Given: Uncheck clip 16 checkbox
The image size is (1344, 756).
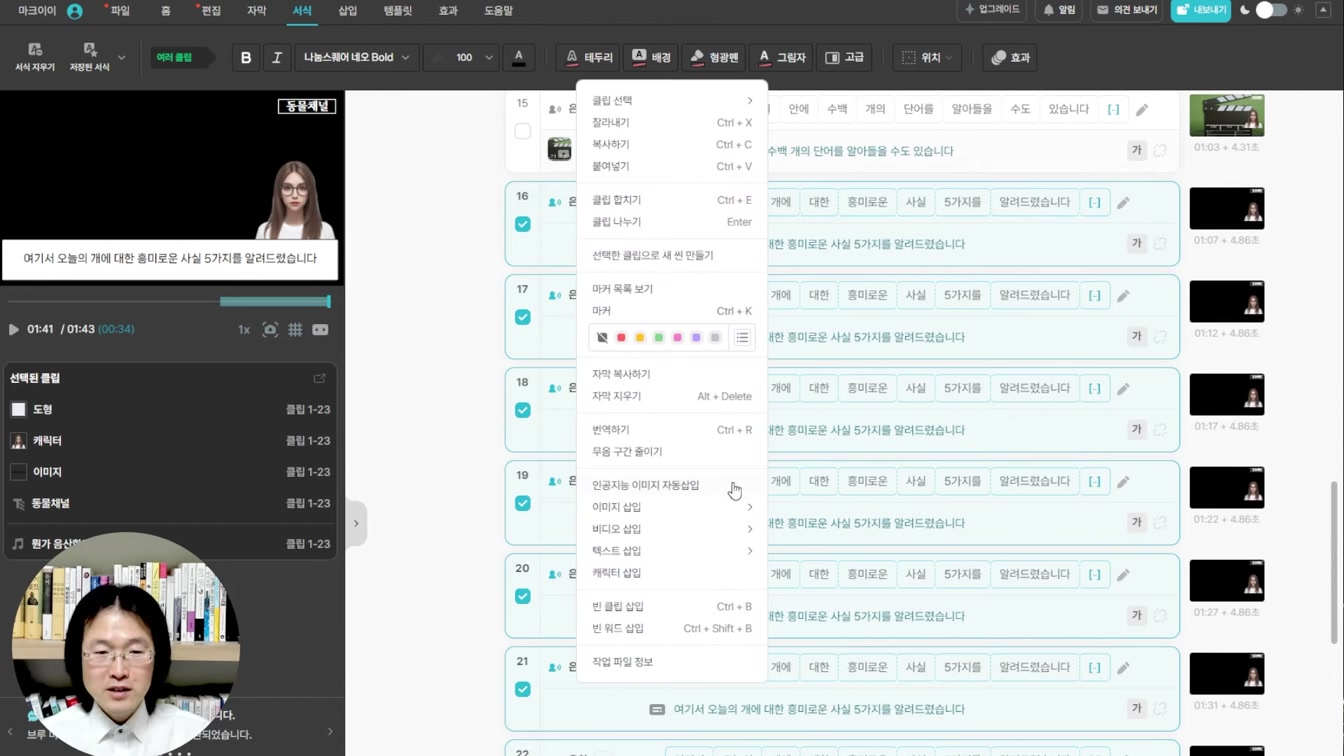Looking at the screenshot, I should click(x=522, y=224).
